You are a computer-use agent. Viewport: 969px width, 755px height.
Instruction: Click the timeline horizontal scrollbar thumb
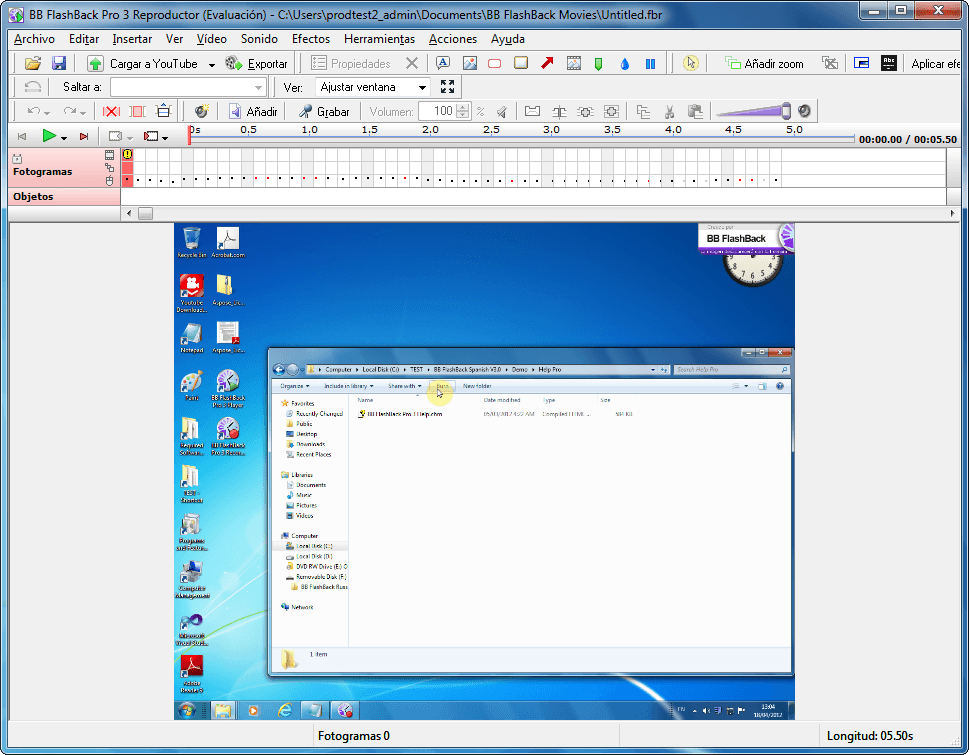[x=145, y=214]
